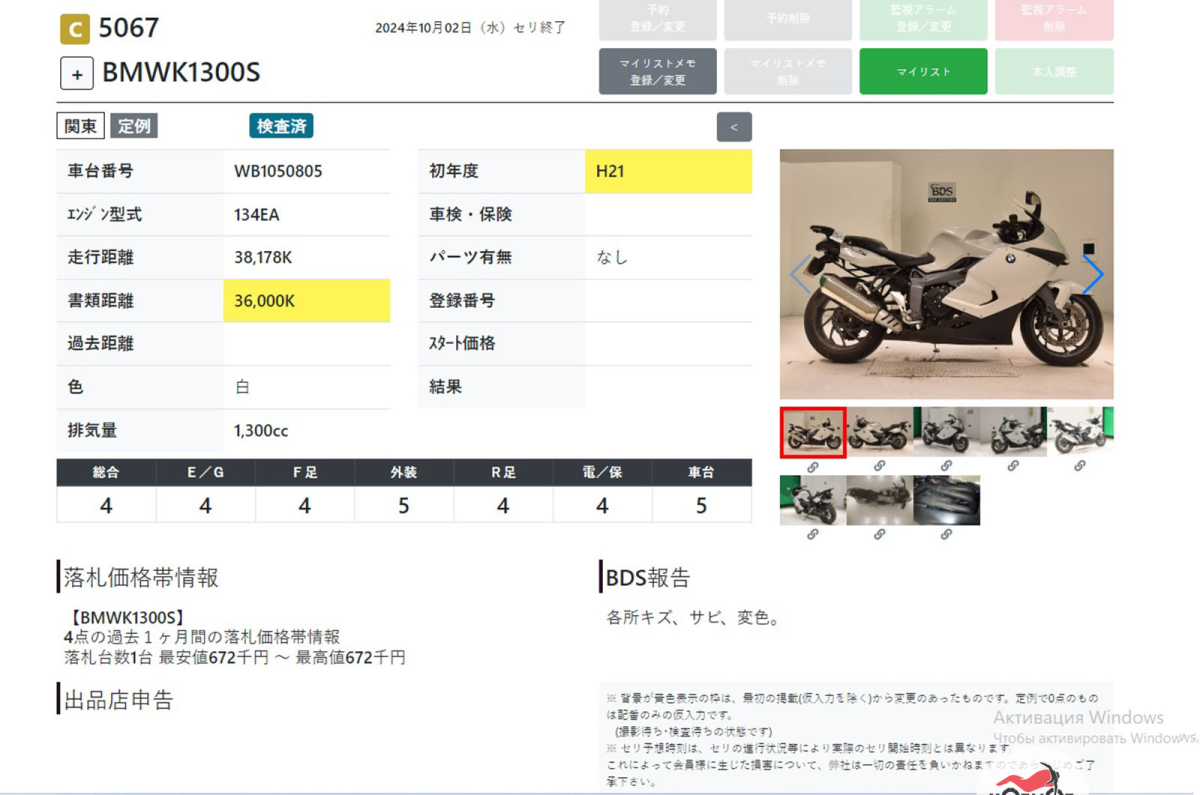Click yellow highlighted H21 cell

(668, 171)
